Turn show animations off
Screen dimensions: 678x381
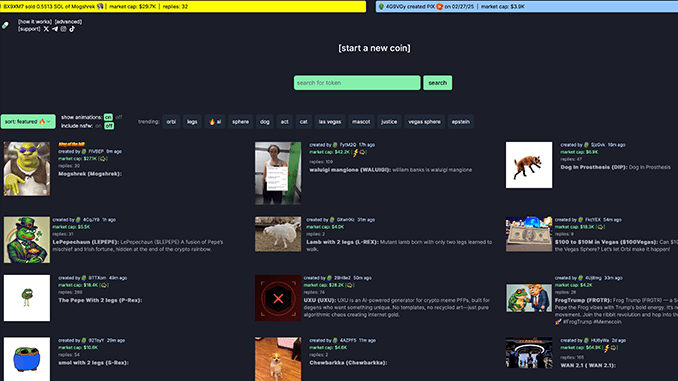[118, 117]
